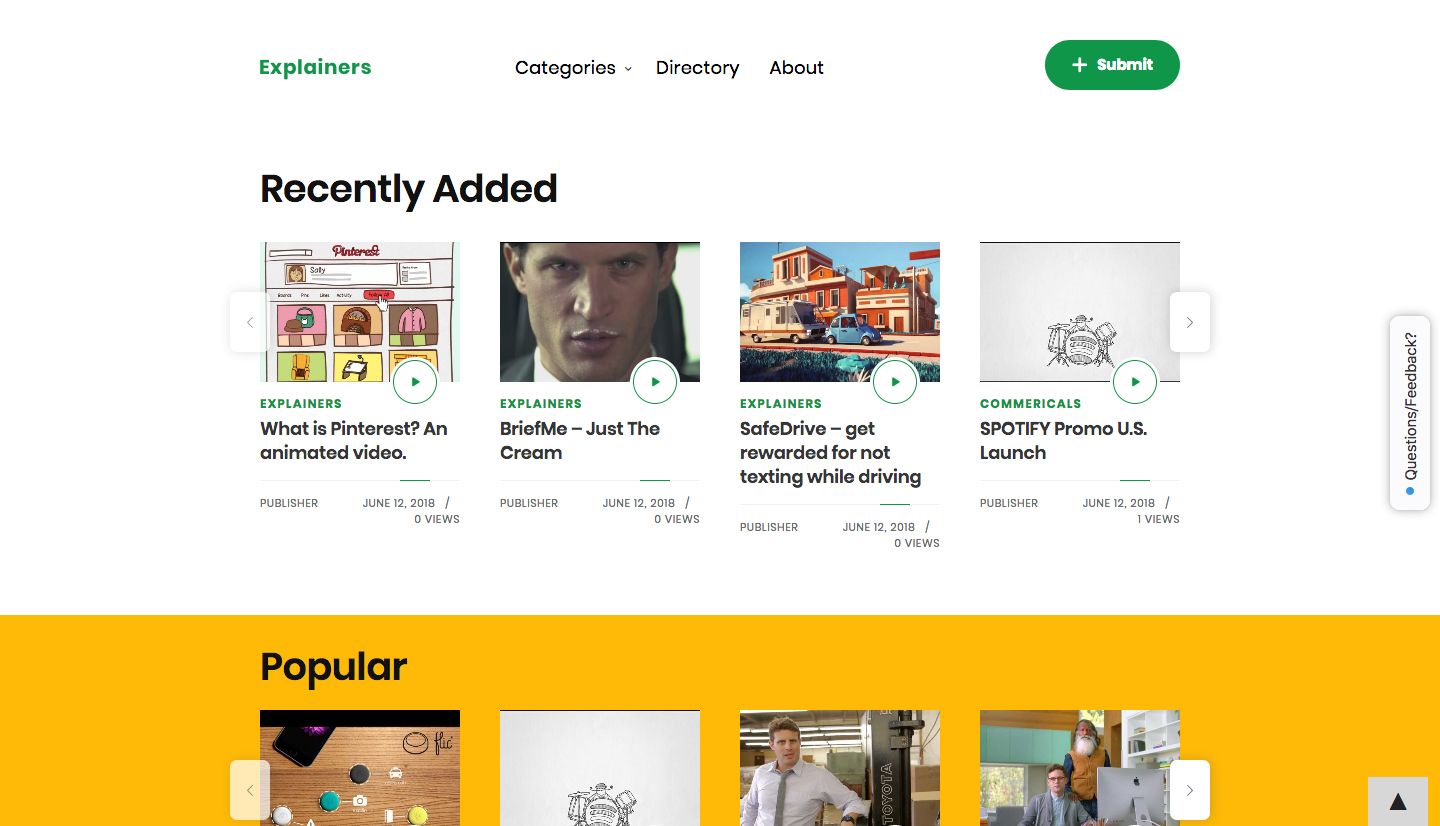Open the Popular drum sketch thumbnail
Image resolution: width=1440 pixels, height=826 pixels.
click(600, 768)
